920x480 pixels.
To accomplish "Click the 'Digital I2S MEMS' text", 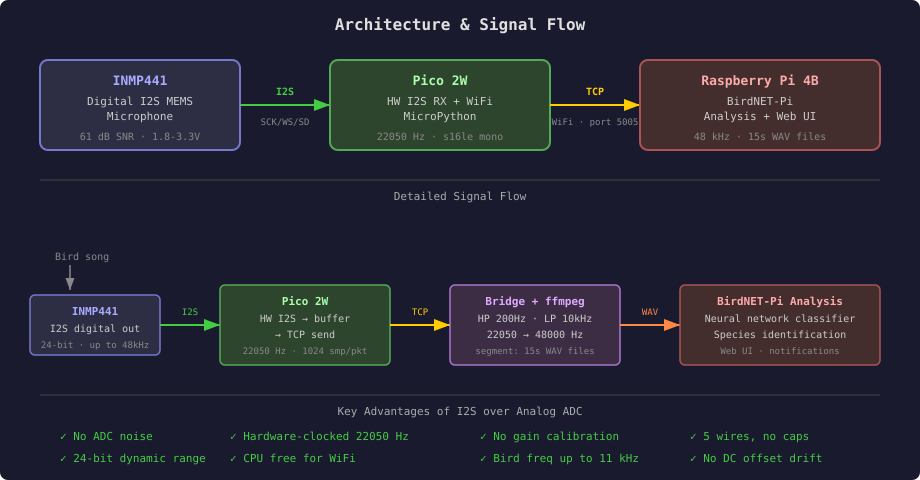I will click(x=140, y=102).
